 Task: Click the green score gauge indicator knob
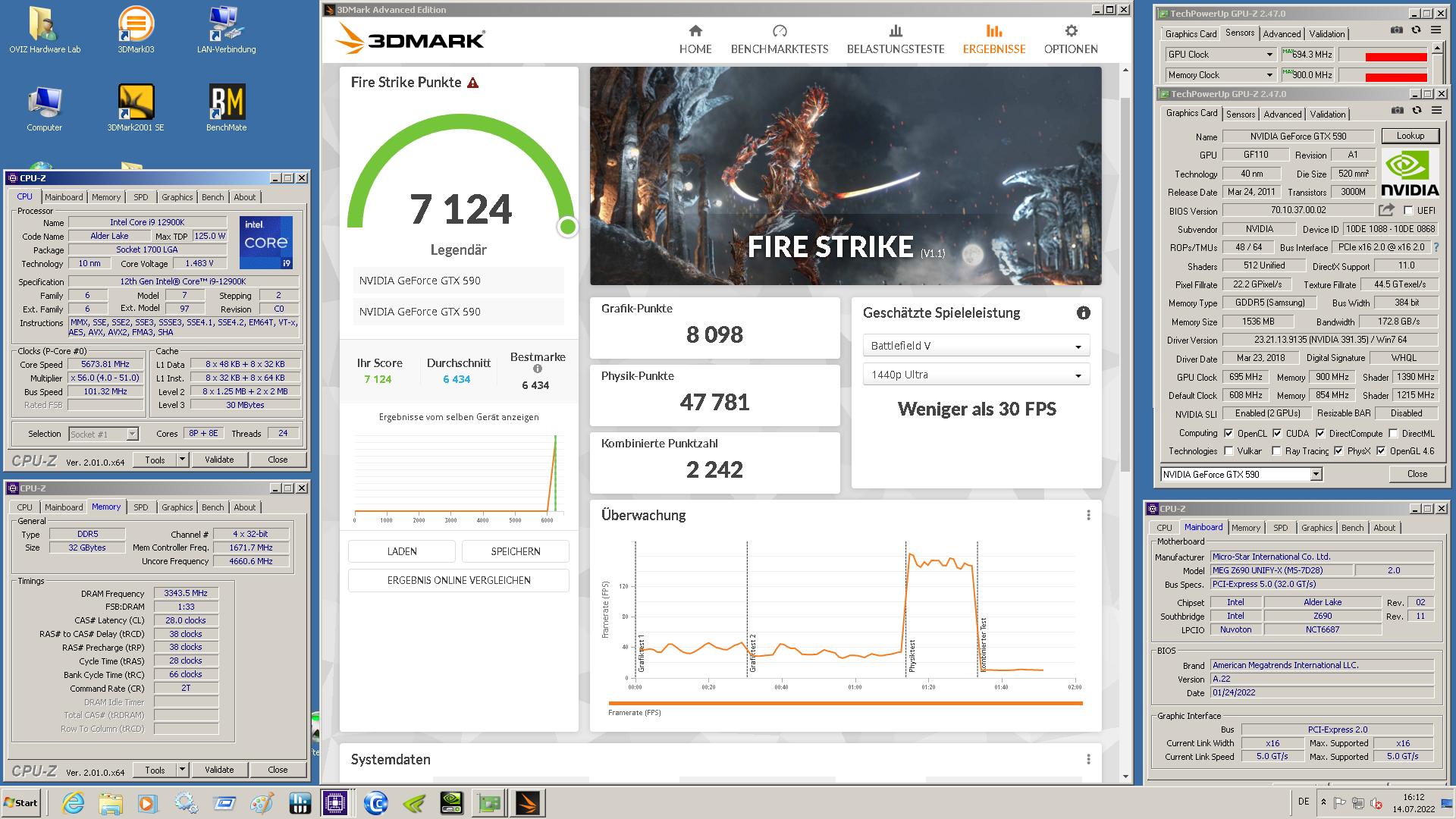click(567, 227)
